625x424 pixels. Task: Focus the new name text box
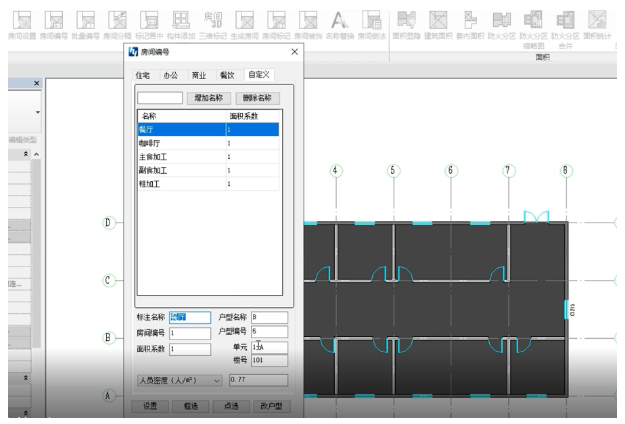coord(160,98)
